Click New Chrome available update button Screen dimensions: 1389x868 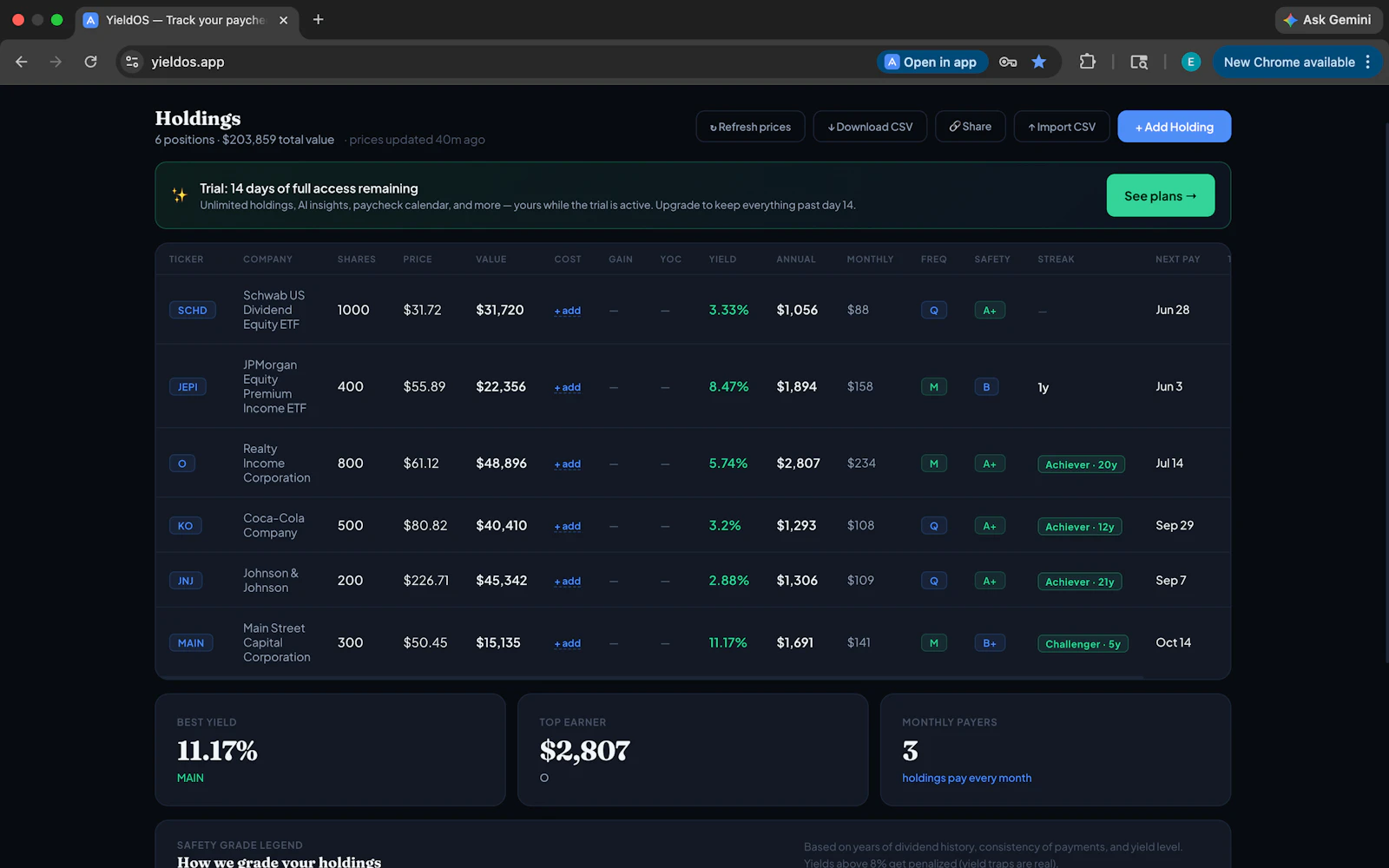pos(1289,62)
